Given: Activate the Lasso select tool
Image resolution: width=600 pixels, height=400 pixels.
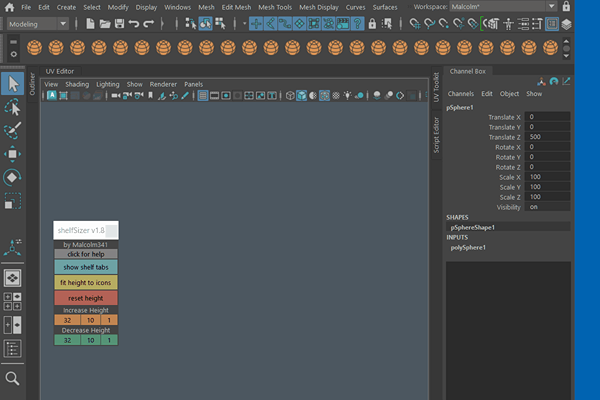Looking at the screenshot, I should [x=13, y=107].
